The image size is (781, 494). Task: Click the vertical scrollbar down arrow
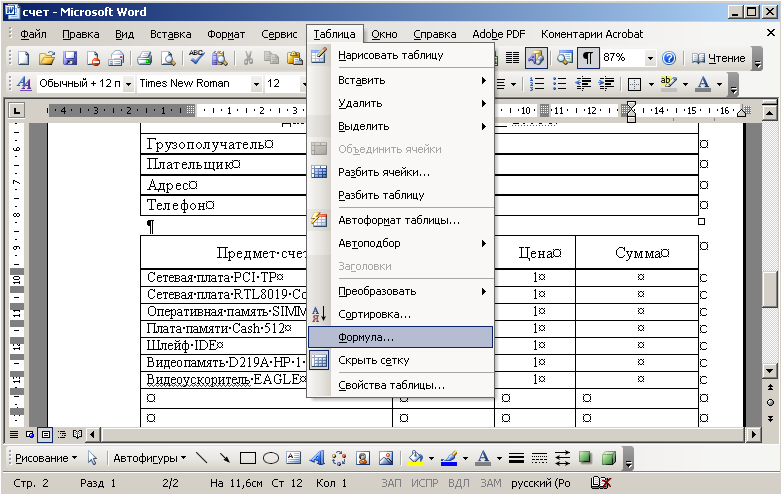(770, 370)
